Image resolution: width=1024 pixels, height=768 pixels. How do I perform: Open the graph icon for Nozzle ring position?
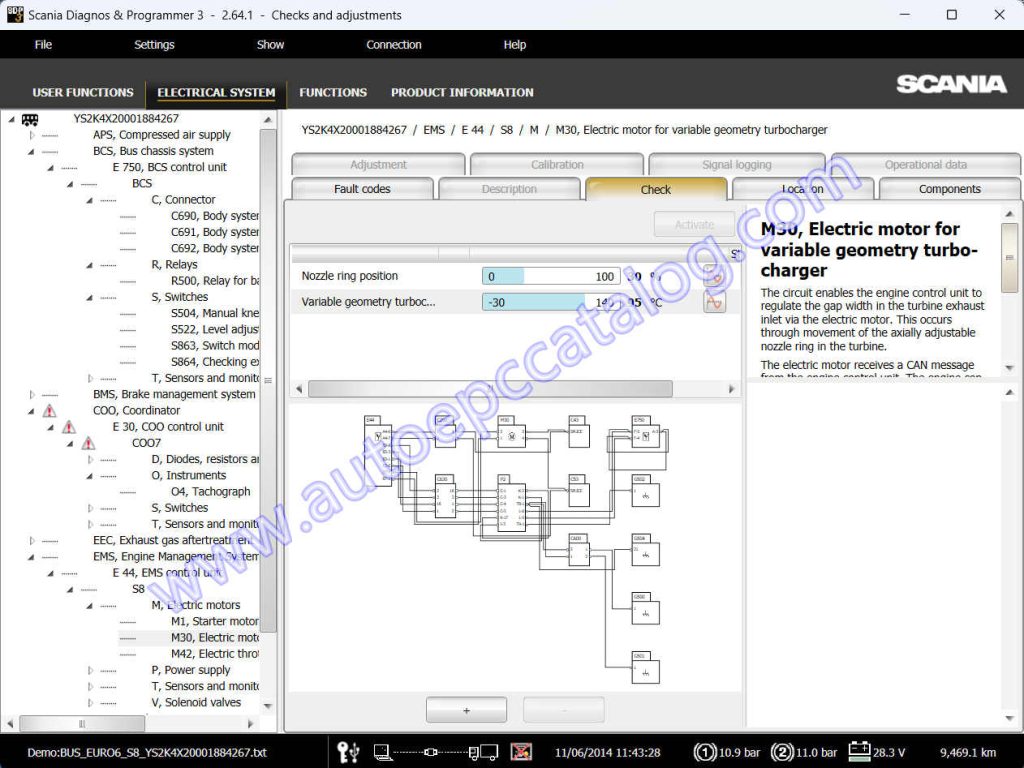coord(714,276)
